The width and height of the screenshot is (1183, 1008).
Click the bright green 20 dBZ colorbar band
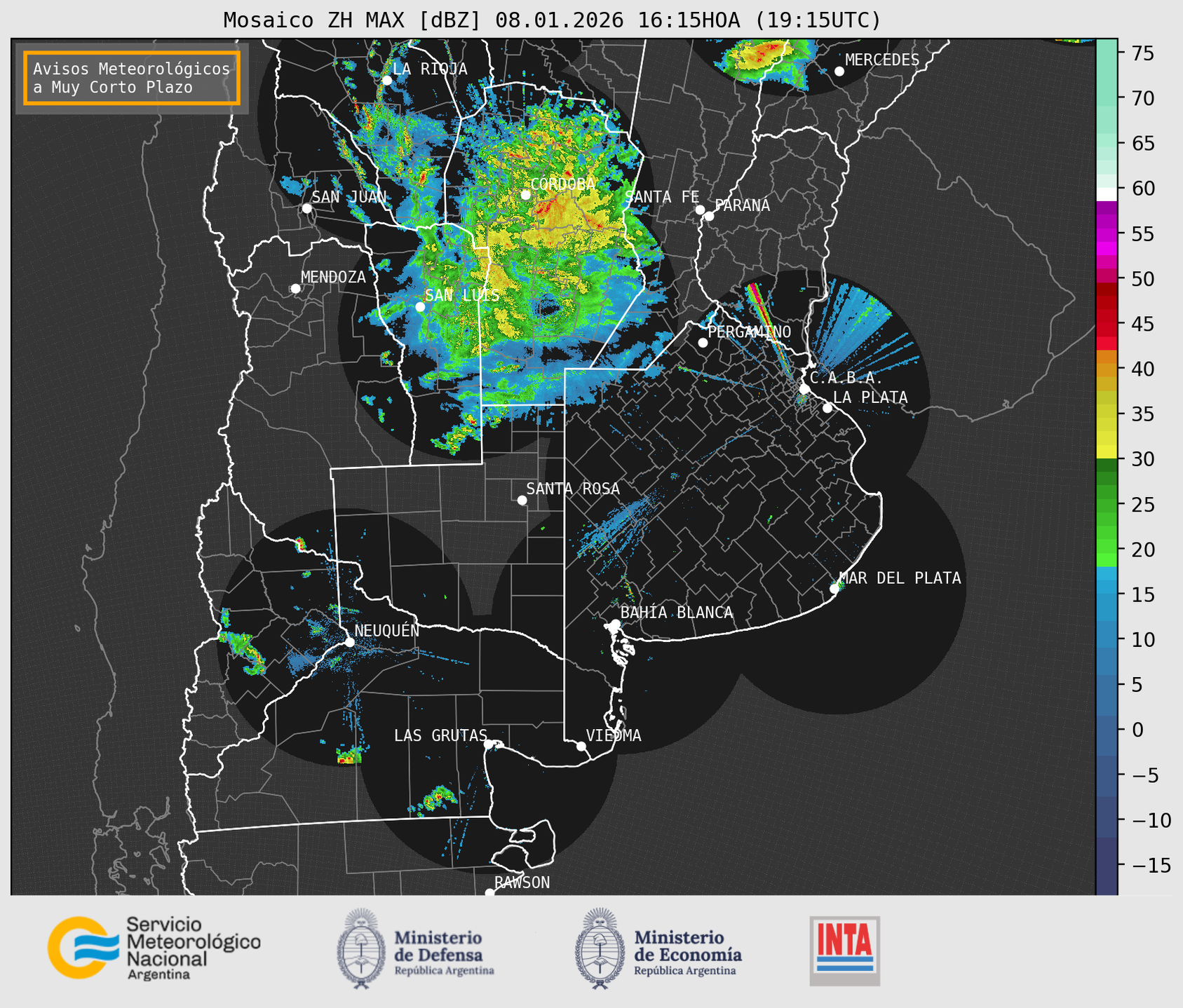pyautogui.click(x=1107, y=547)
